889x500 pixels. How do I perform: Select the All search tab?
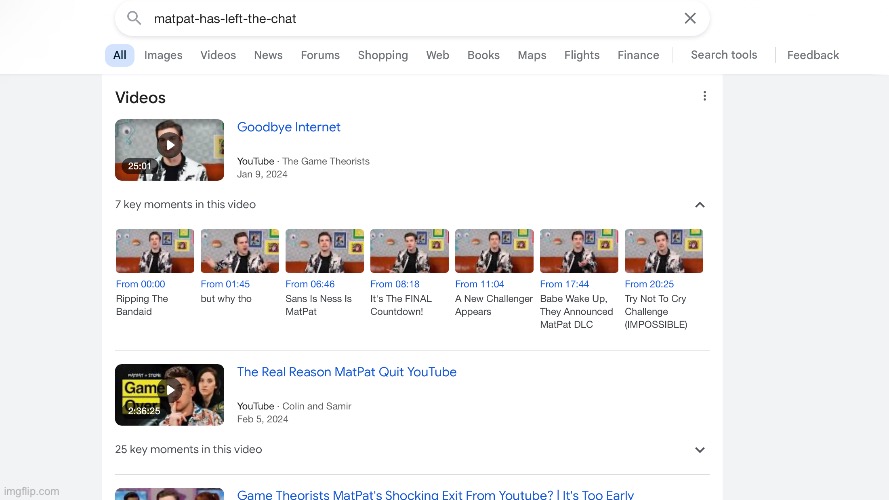(120, 55)
